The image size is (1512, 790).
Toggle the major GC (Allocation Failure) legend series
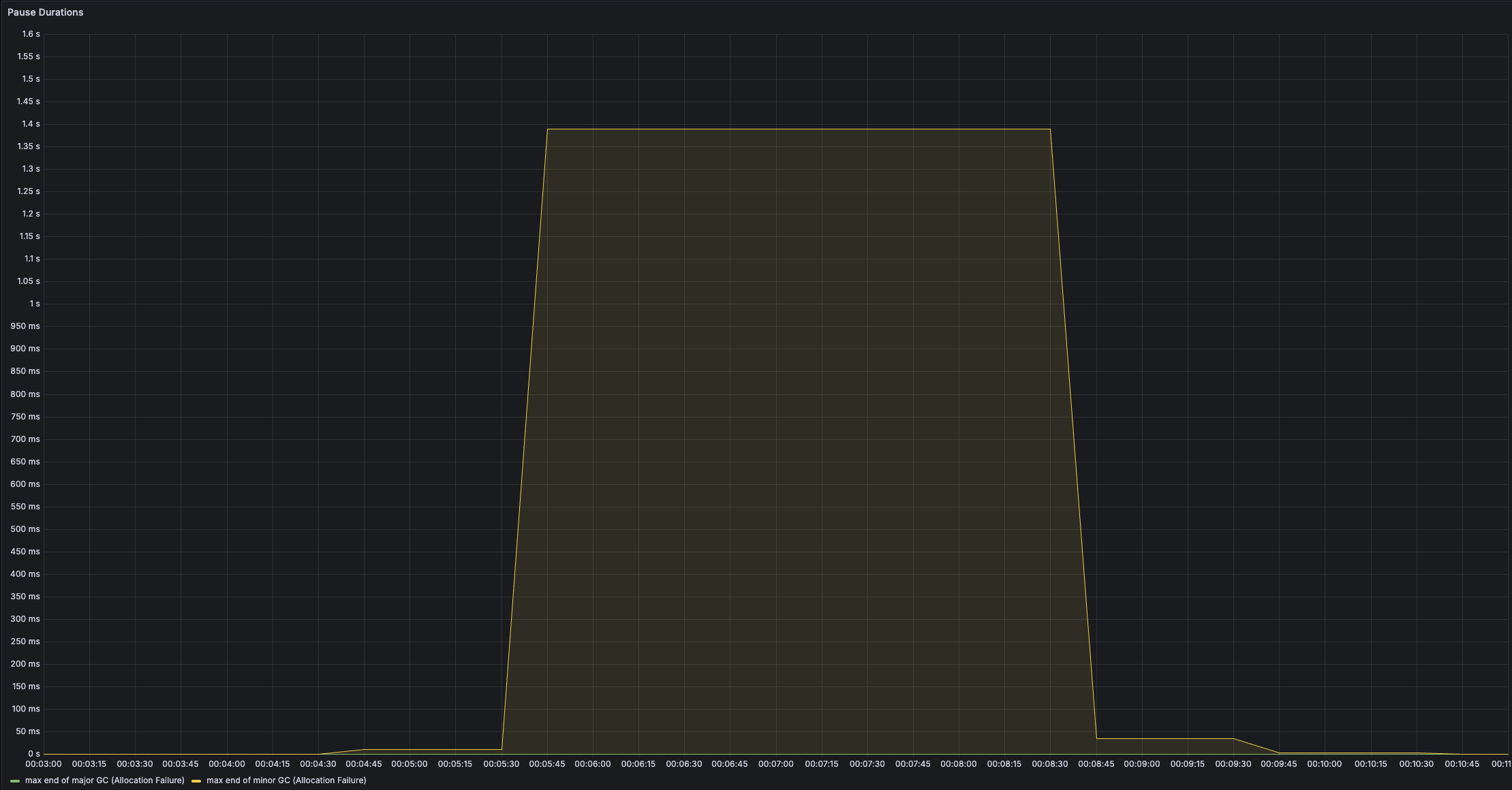pos(104,780)
